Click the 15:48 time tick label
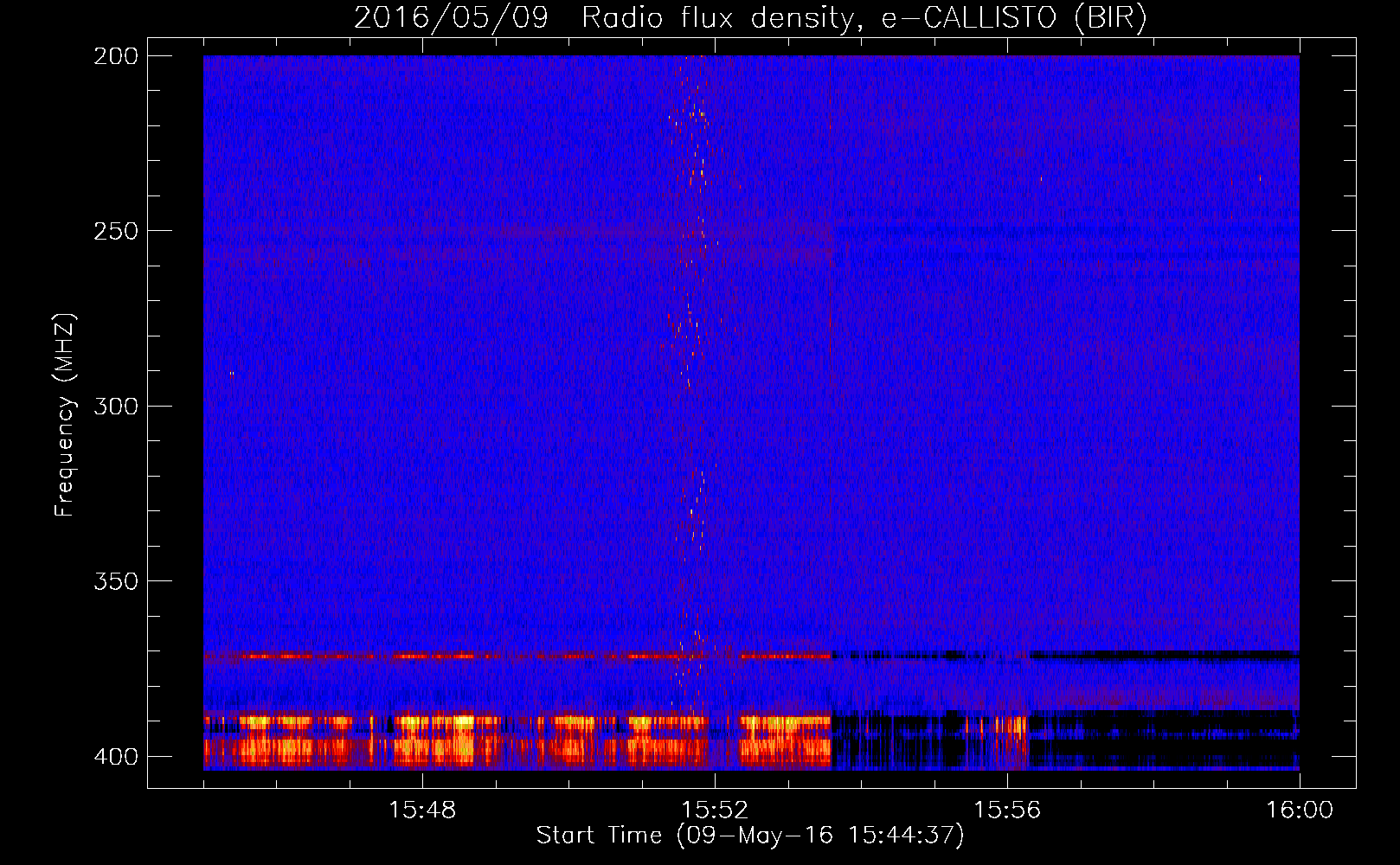 (x=422, y=811)
